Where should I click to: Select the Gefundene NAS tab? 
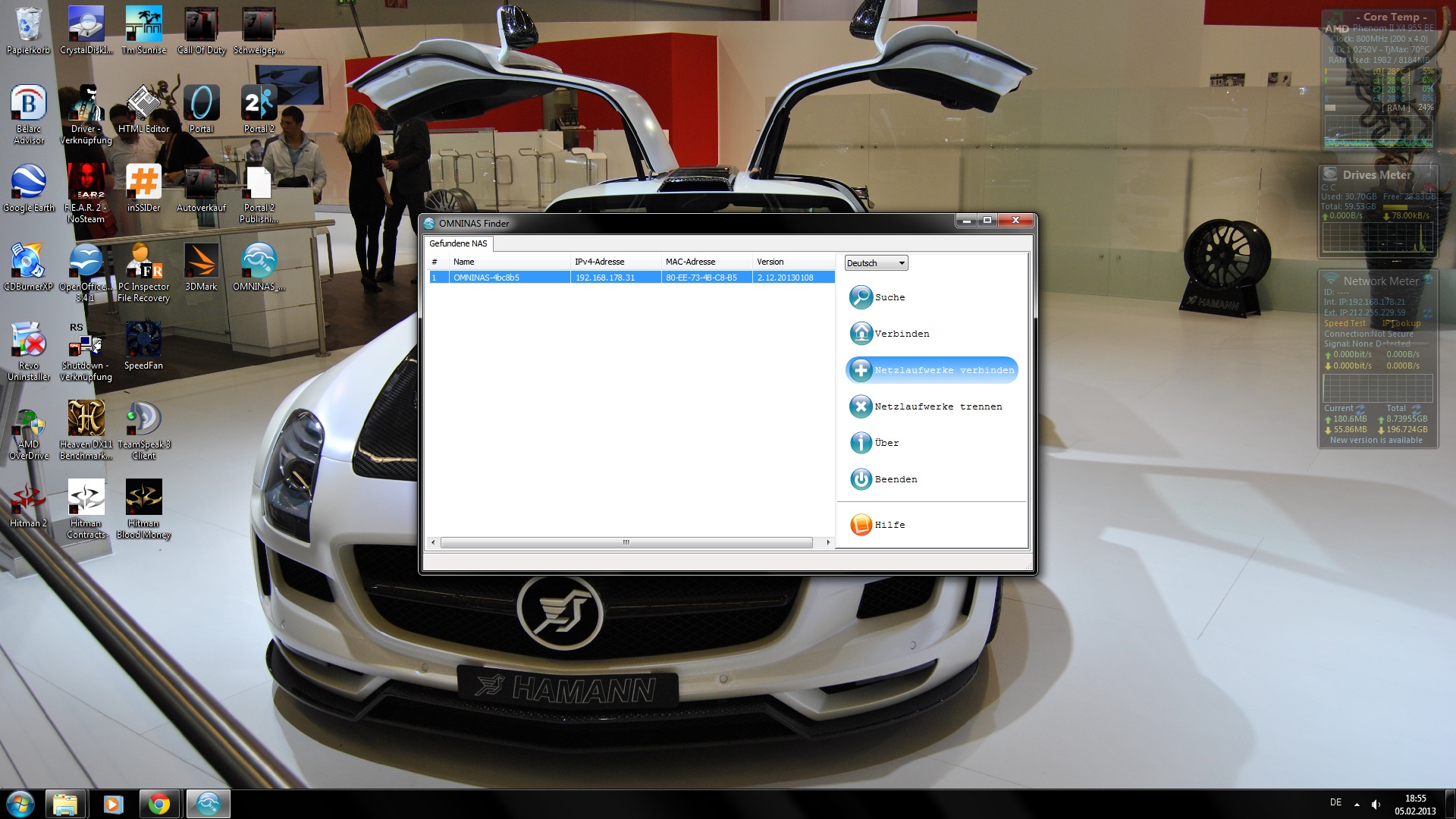[x=458, y=243]
